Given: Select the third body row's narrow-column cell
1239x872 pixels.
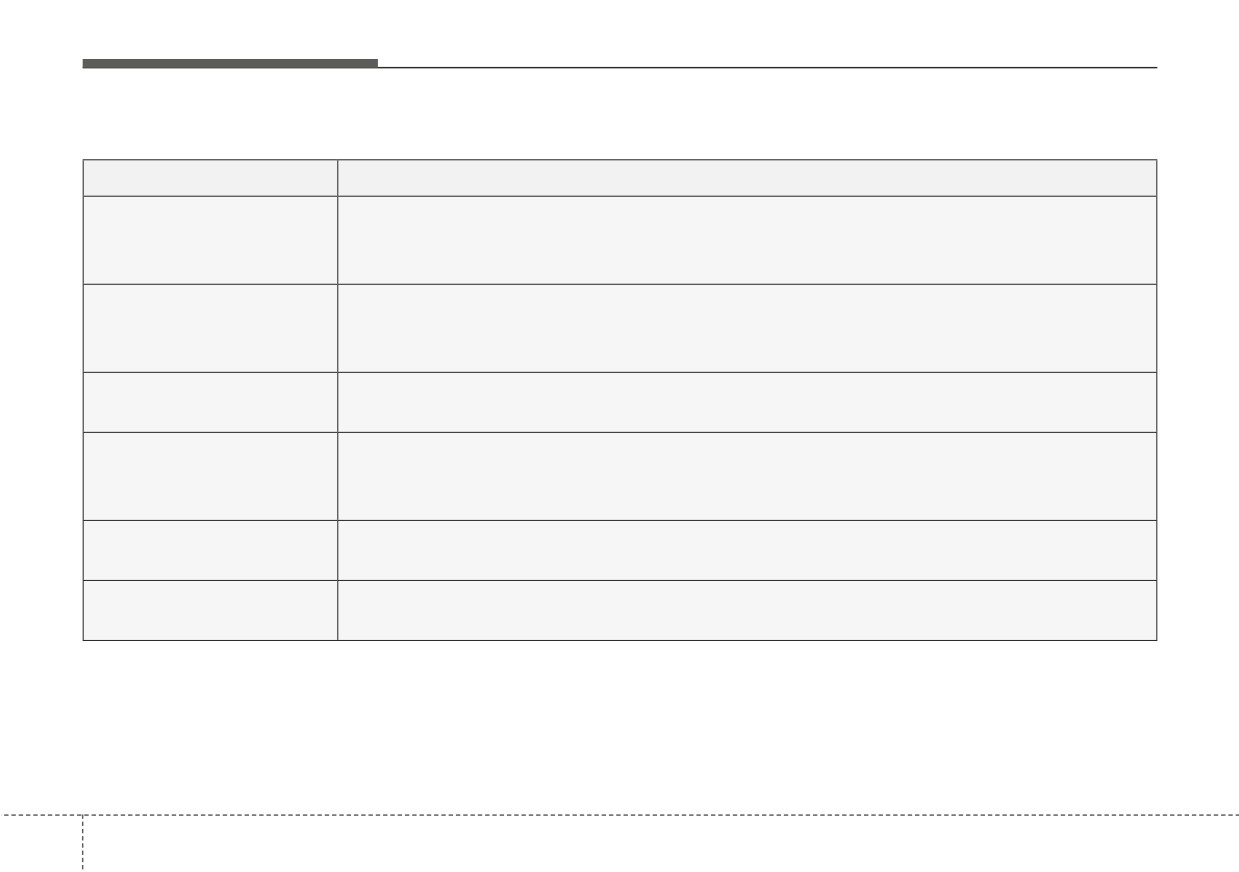Looking at the screenshot, I should (x=210, y=402).
